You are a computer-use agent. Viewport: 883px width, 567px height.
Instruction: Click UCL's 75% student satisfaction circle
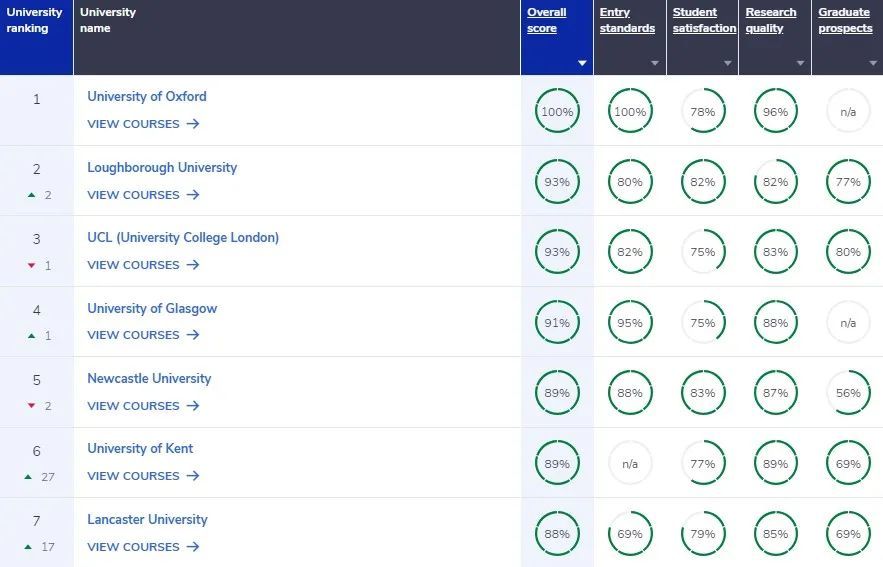703,252
